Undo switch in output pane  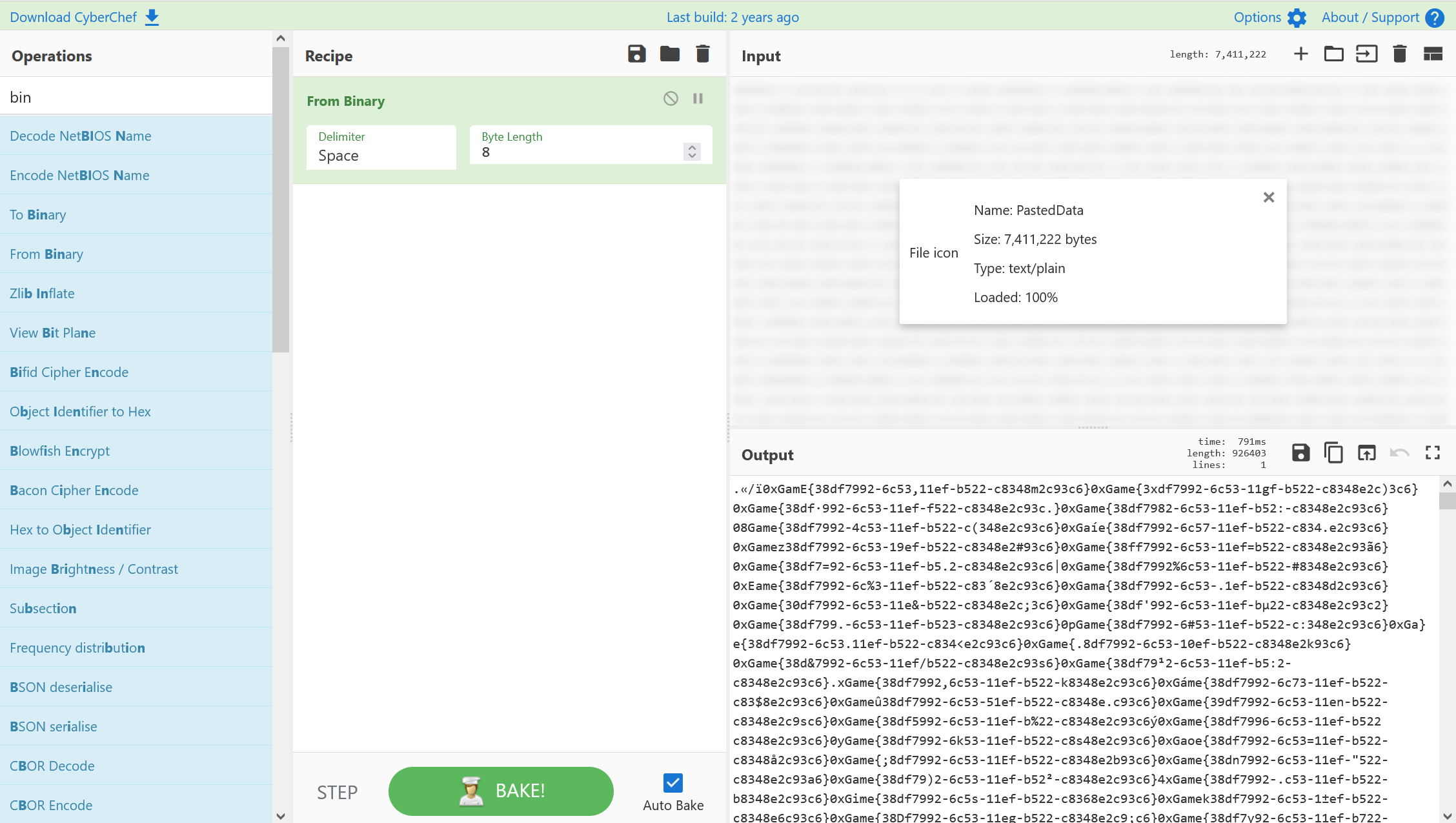1399,452
